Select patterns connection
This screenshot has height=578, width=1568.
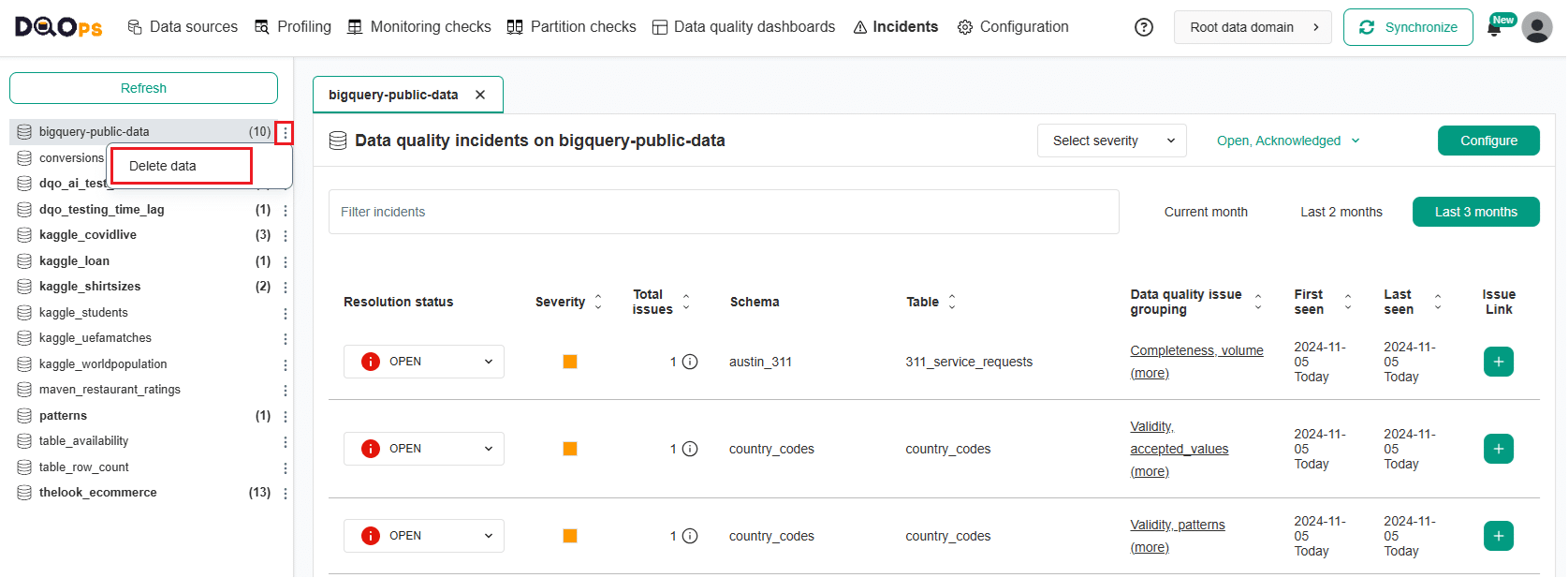[x=63, y=416]
